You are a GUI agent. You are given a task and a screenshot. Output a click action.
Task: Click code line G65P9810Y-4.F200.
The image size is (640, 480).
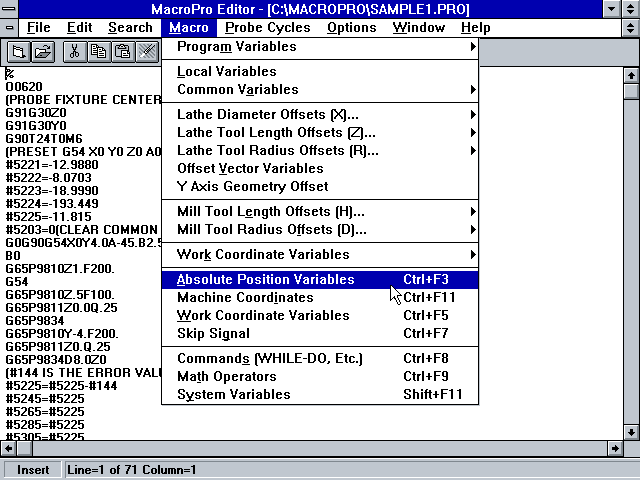click(x=62, y=334)
